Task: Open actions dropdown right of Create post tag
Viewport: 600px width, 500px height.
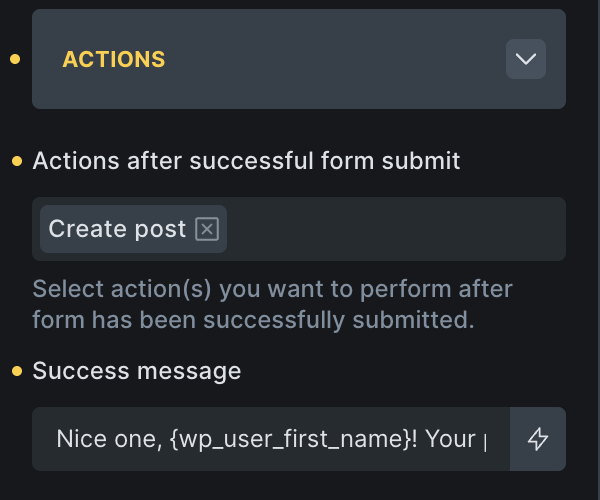Action: [395, 229]
